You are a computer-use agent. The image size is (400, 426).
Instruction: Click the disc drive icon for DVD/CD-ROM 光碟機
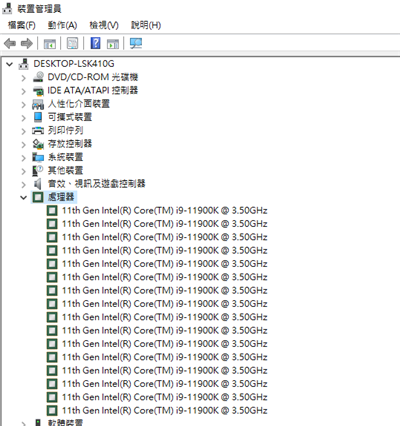click(38, 77)
